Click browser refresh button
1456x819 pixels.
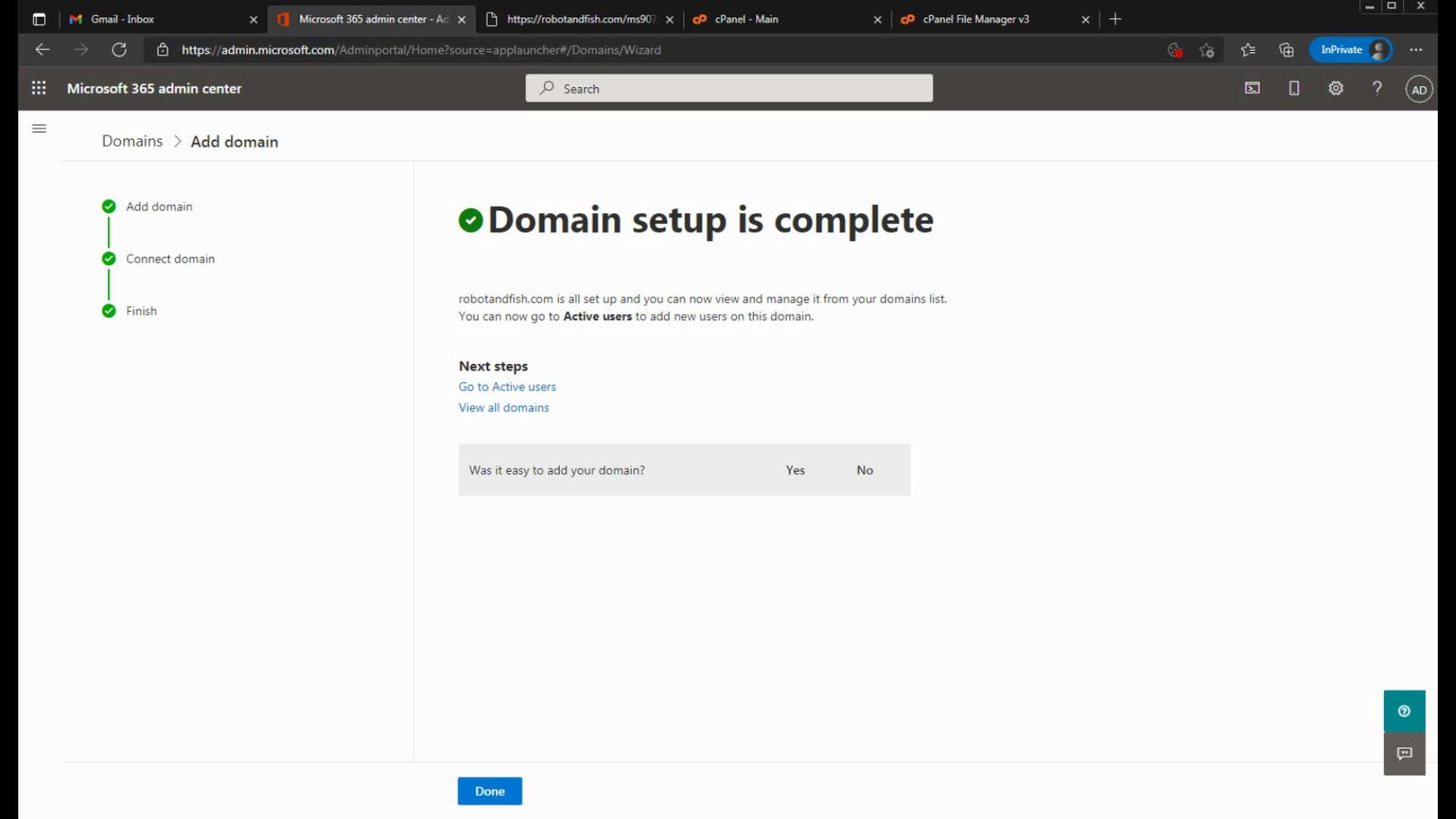[119, 50]
